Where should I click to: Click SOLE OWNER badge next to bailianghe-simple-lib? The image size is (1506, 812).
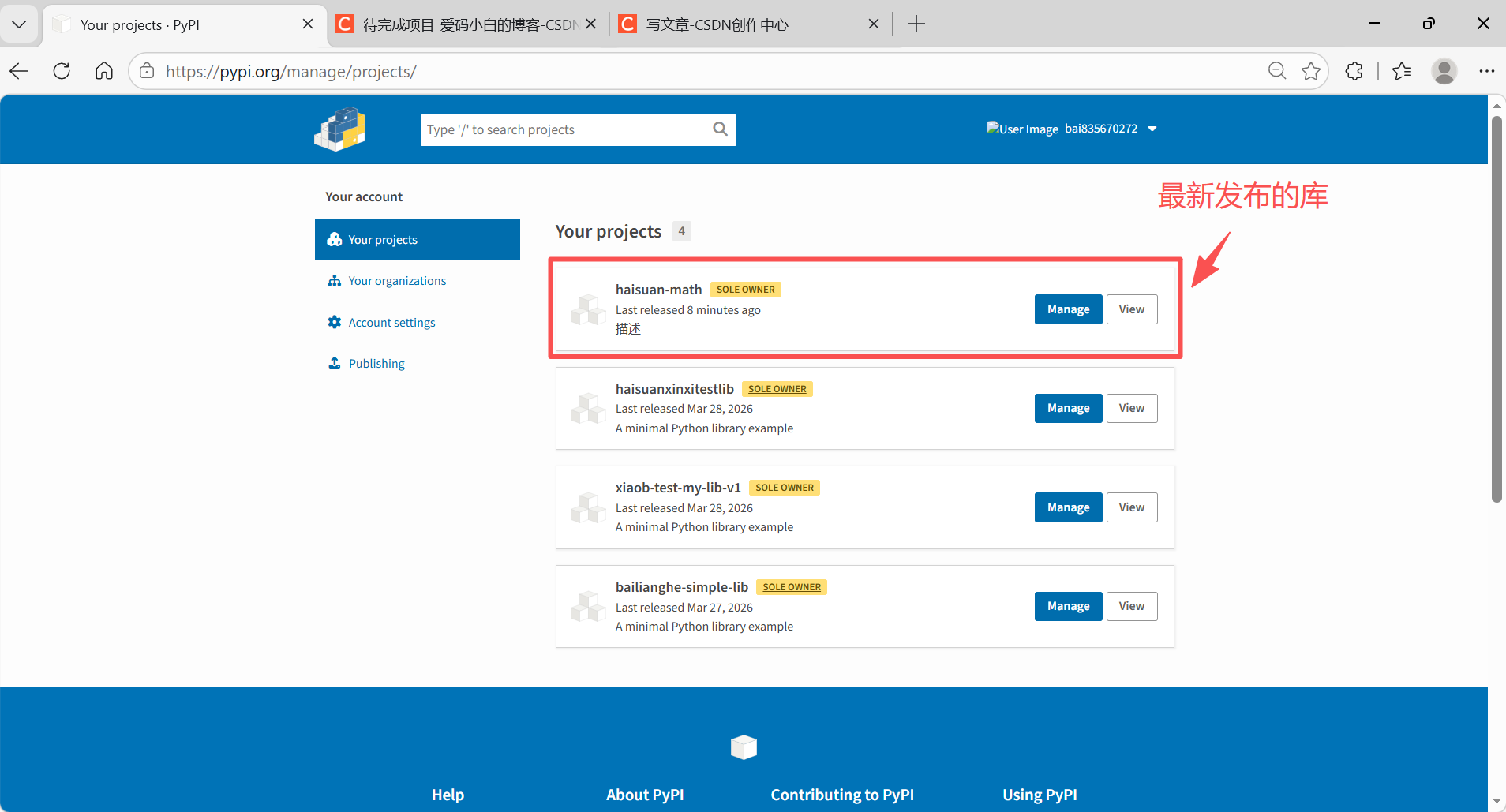click(792, 587)
